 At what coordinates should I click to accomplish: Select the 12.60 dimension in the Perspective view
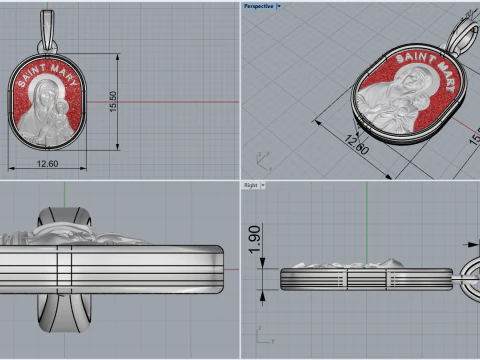pyautogui.click(x=357, y=144)
